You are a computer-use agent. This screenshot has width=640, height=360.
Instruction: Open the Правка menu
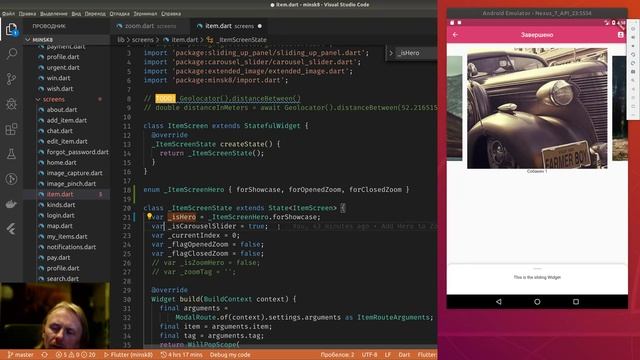click(x=27, y=13)
